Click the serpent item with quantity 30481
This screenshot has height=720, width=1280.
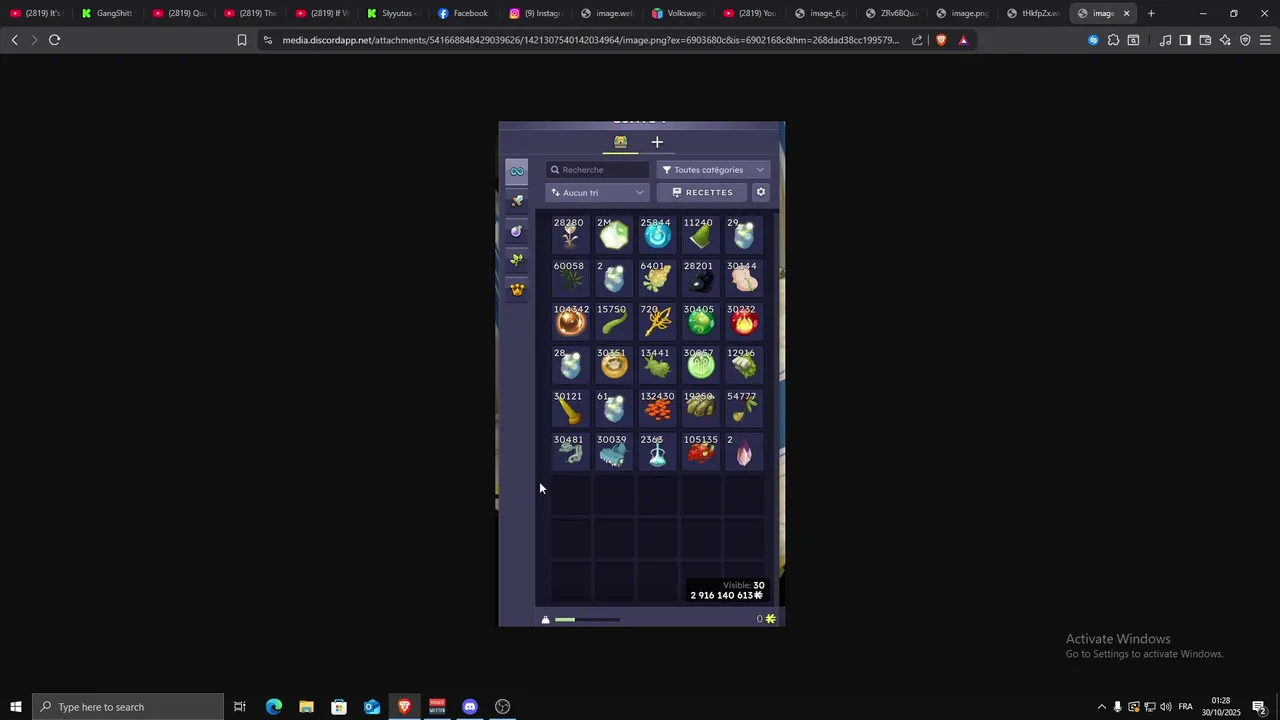570,452
